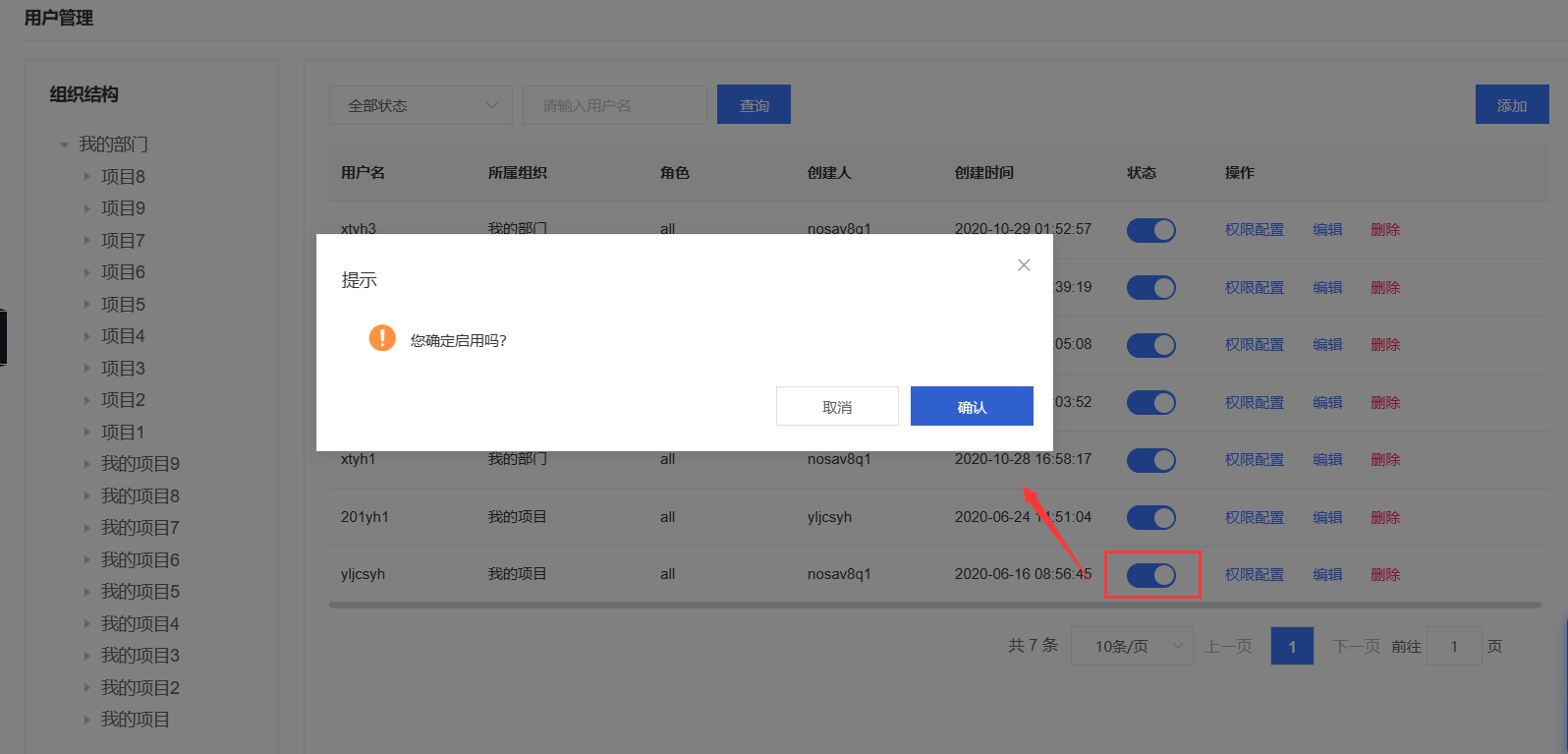Click 编辑 for user xtyh3
This screenshot has width=1568, height=754.
(1327, 229)
